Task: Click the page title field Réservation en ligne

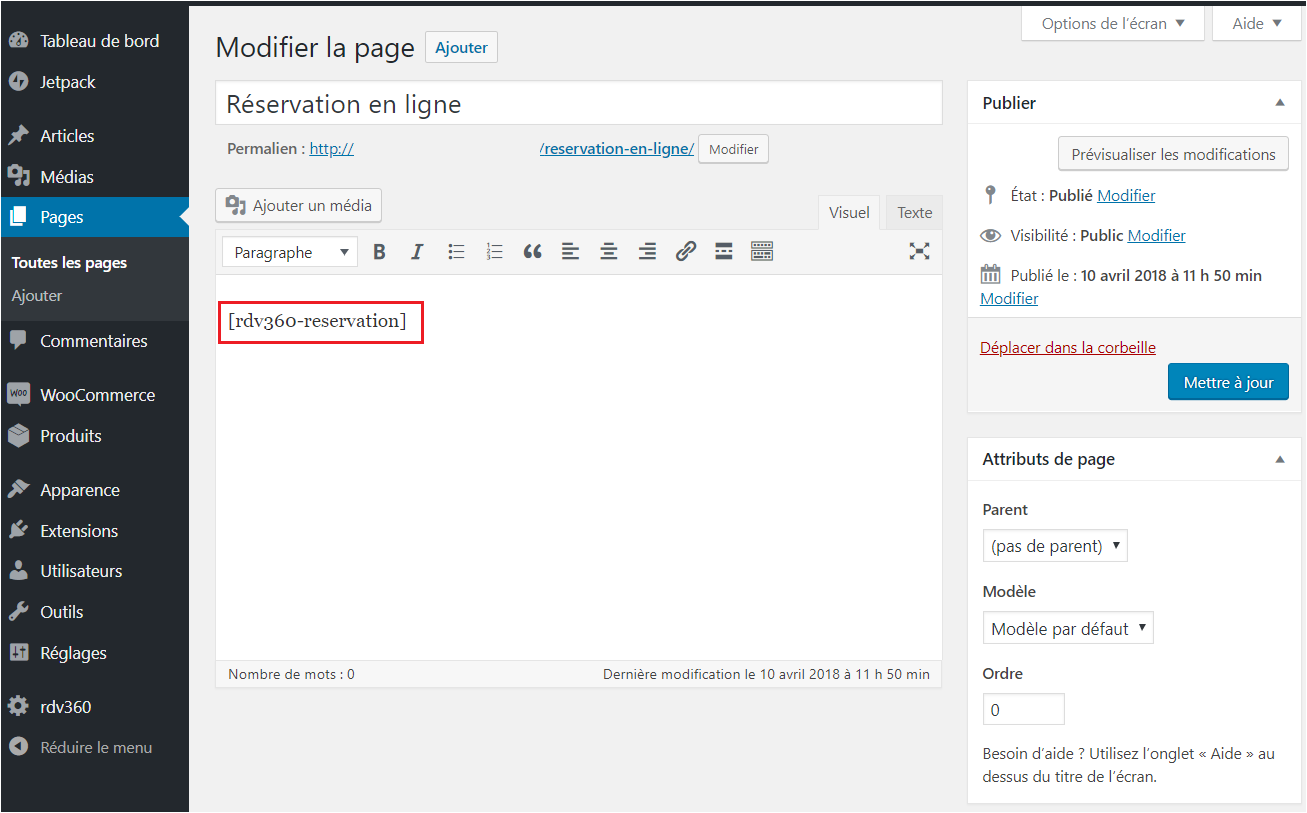Action: tap(579, 103)
